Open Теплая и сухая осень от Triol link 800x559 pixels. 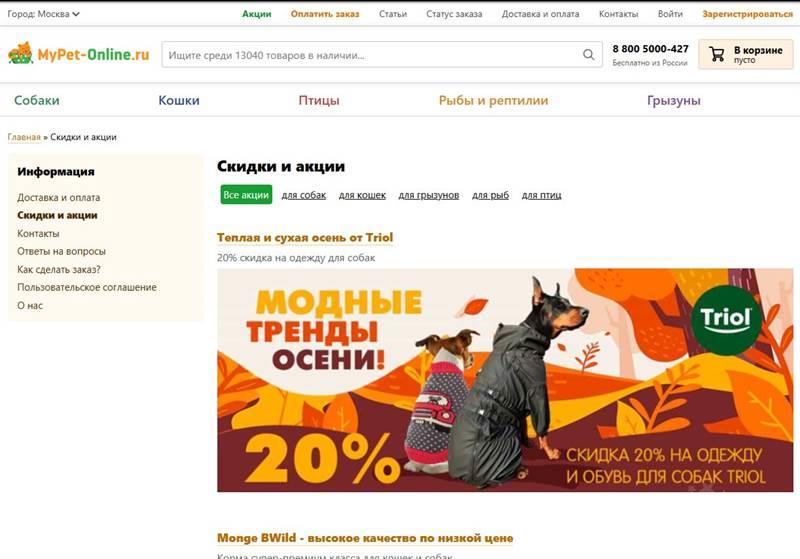[x=305, y=237]
